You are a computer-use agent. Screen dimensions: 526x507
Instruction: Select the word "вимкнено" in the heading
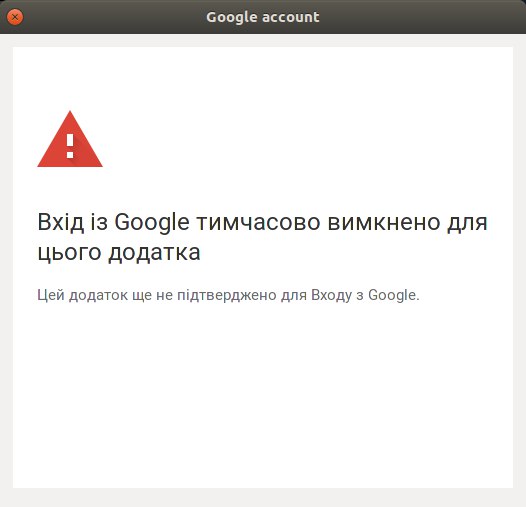click(383, 223)
